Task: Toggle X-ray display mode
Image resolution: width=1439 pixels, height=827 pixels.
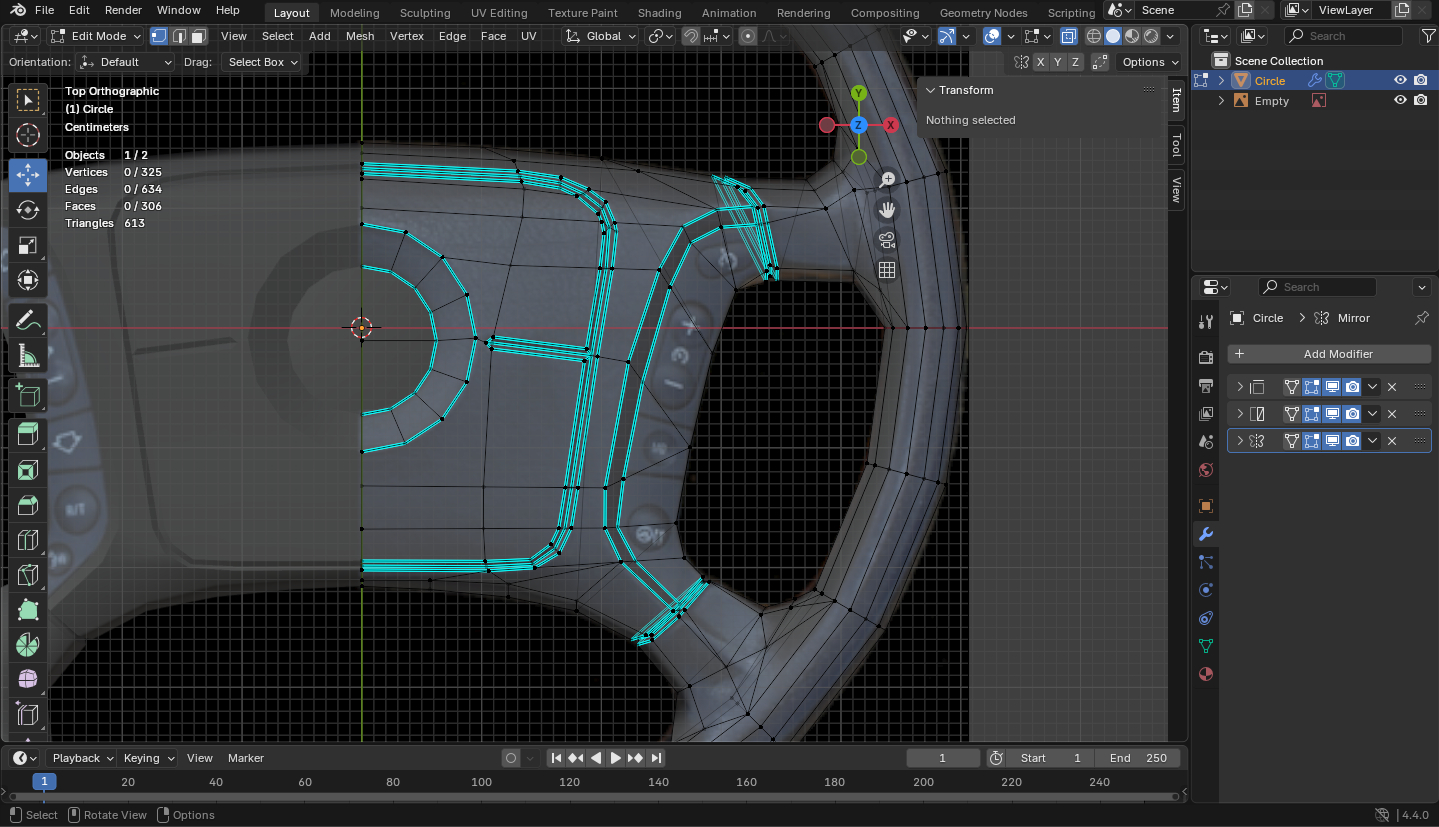Action: coord(1069,36)
